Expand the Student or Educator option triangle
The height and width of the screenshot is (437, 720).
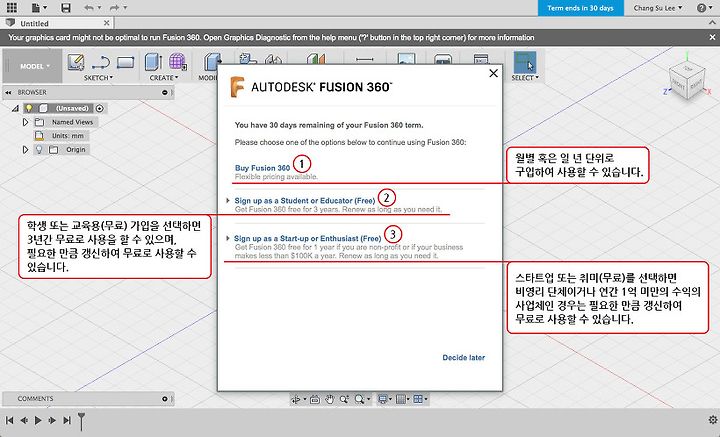click(x=228, y=201)
